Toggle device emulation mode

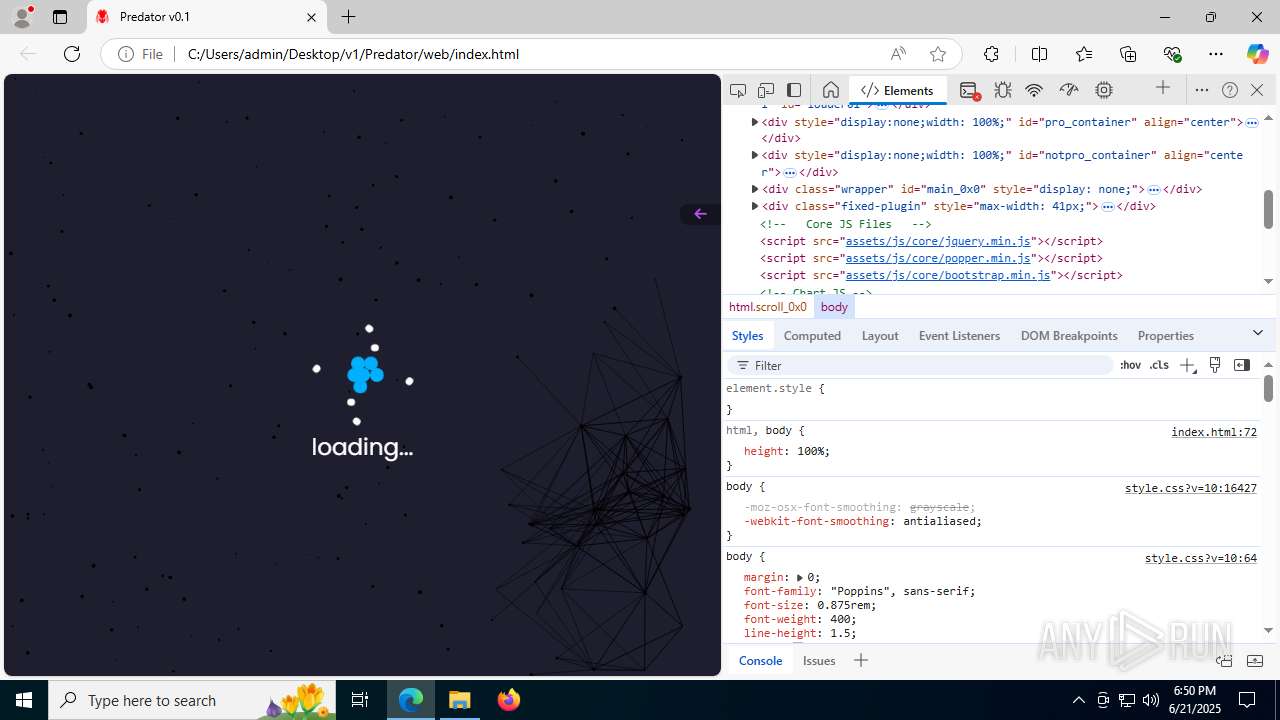point(766,90)
